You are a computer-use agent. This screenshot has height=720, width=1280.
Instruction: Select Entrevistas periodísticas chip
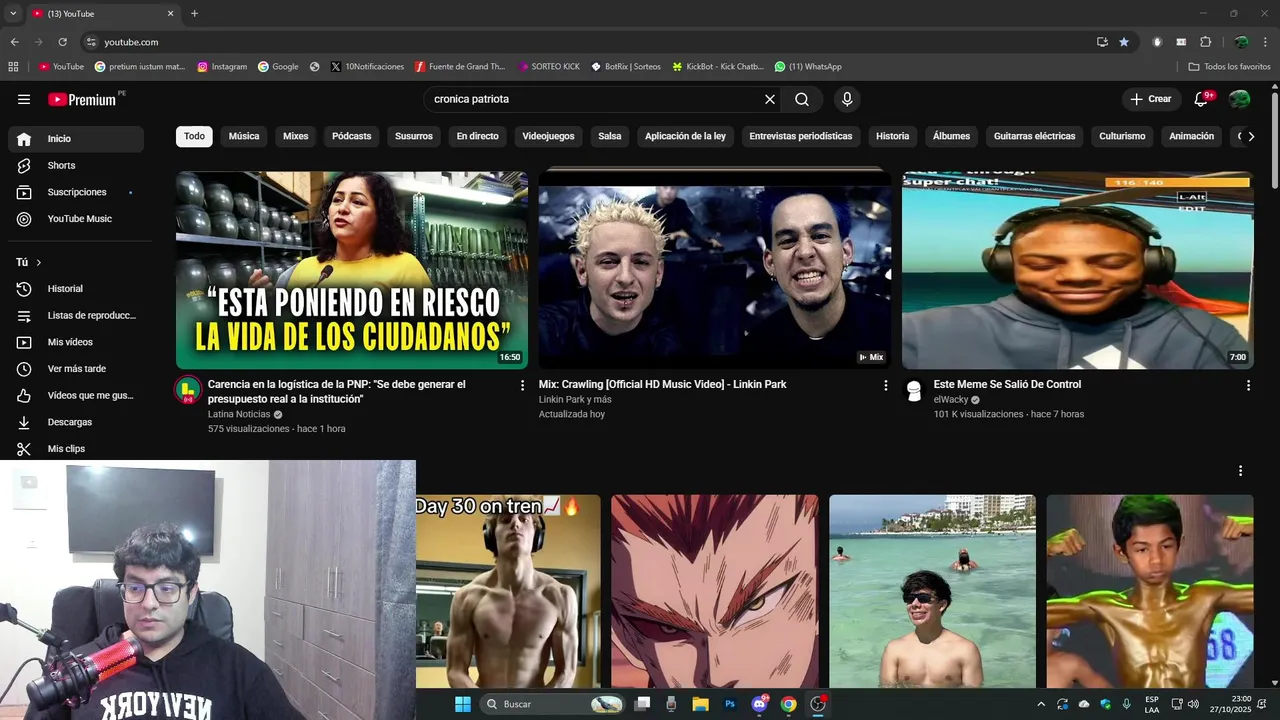pyautogui.click(x=801, y=136)
